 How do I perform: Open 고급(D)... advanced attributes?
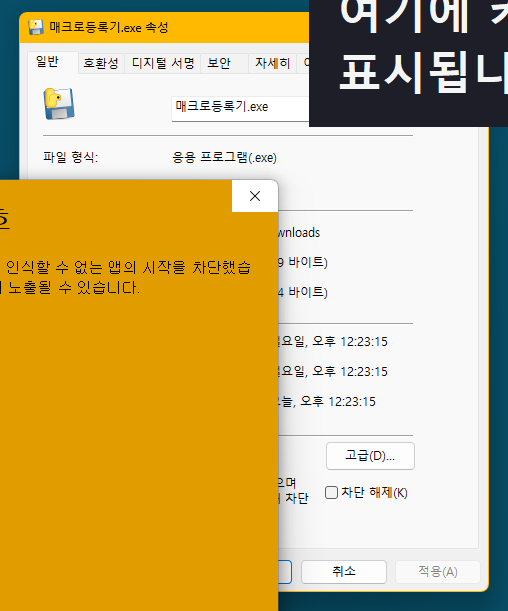(370, 456)
